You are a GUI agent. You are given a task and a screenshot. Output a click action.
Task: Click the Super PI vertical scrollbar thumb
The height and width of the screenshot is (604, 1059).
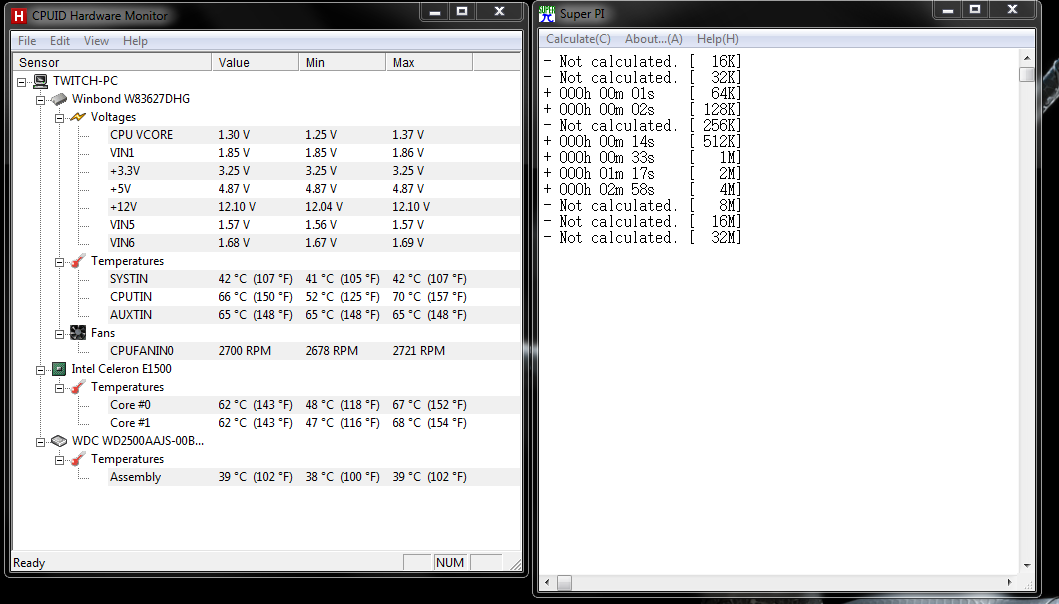tap(1027, 74)
